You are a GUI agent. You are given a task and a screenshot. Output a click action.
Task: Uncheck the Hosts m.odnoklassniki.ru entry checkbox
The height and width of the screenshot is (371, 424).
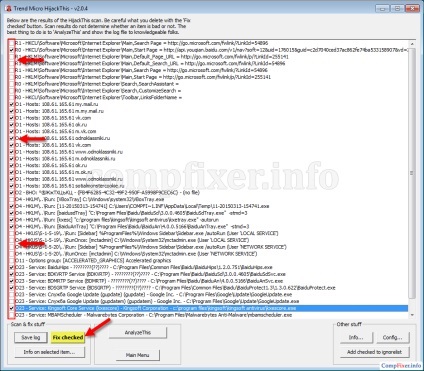[12, 159]
